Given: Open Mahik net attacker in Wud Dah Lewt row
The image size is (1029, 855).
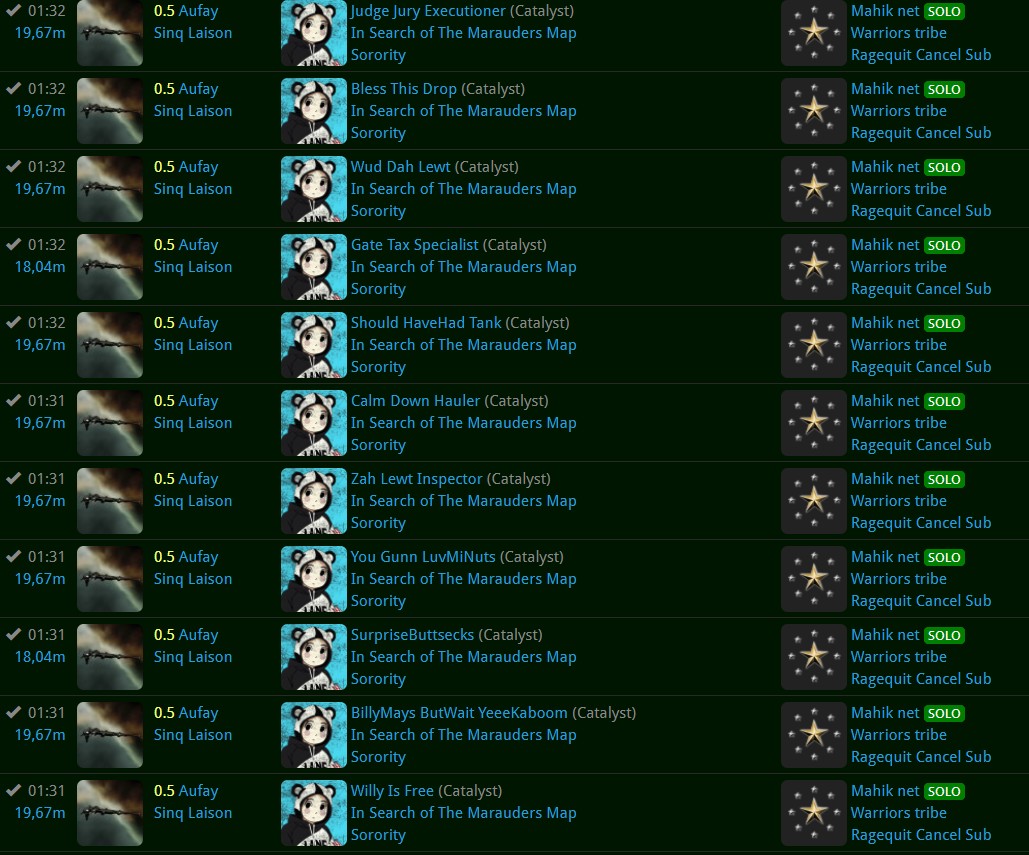Looking at the screenshot, I should pyautogui.click(x=885, y=167).
